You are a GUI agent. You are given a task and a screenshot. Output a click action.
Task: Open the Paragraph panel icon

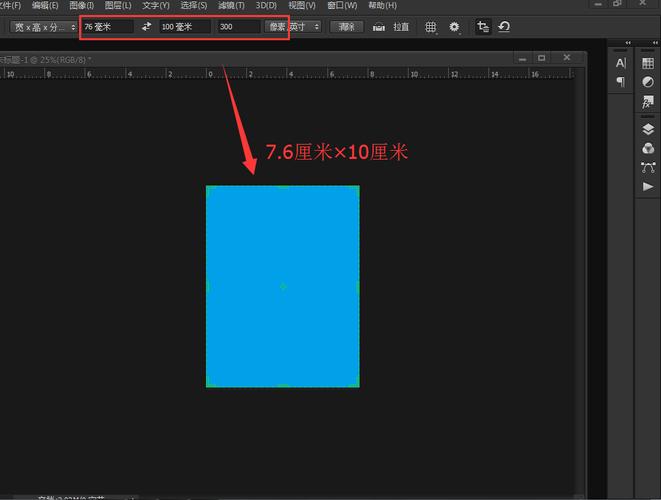point(621,81)
